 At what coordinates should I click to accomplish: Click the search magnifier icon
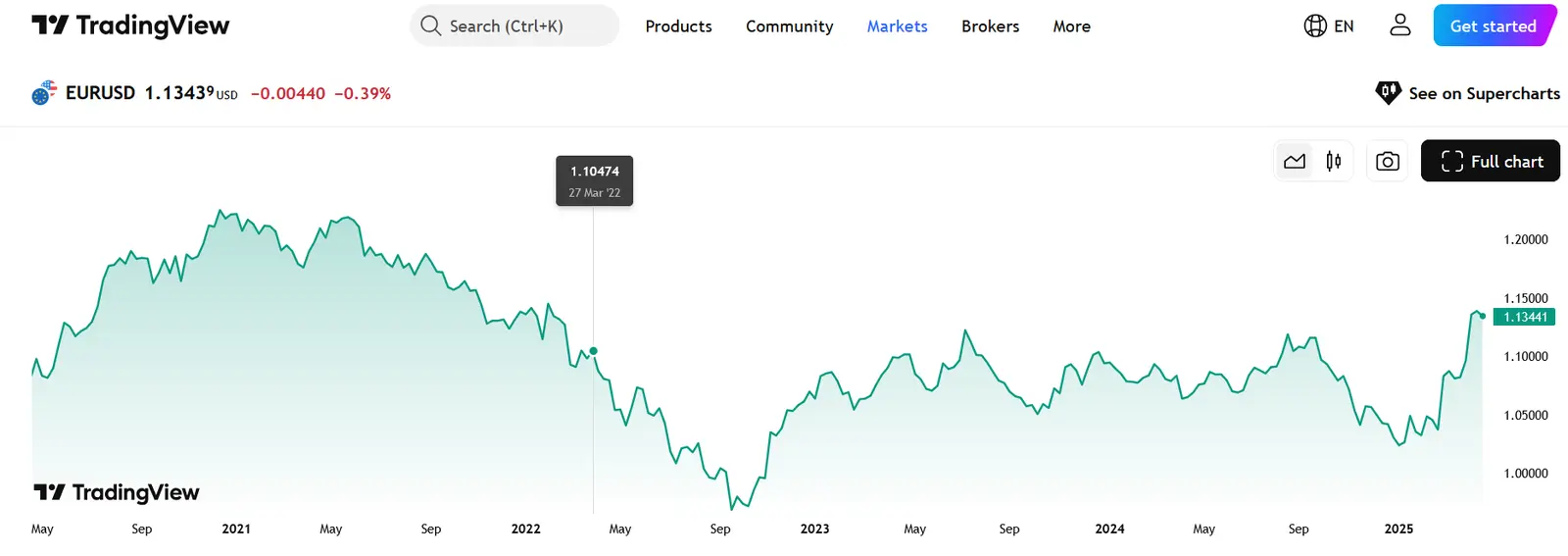click(430, 25)
